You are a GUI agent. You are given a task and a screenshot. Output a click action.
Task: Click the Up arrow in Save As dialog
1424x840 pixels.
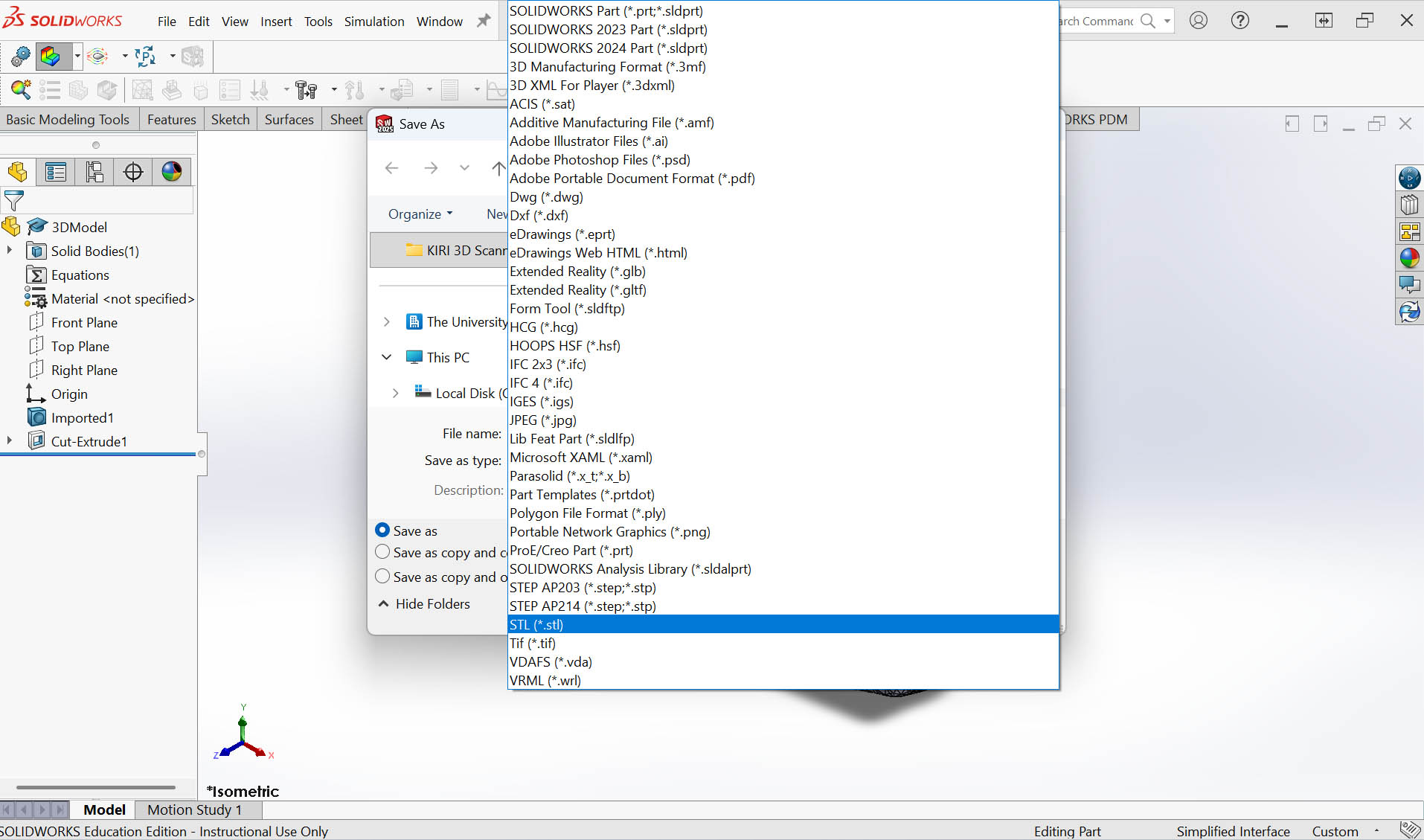(498, 168)
